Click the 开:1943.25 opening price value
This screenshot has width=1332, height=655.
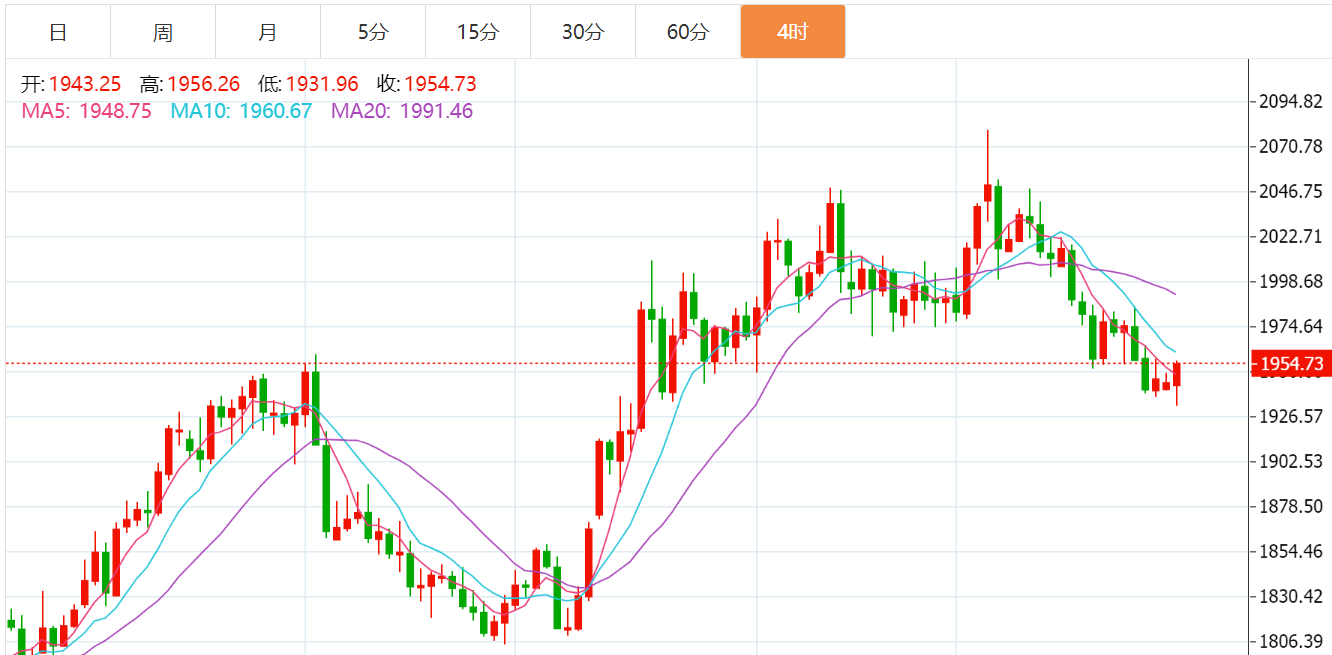71,84
